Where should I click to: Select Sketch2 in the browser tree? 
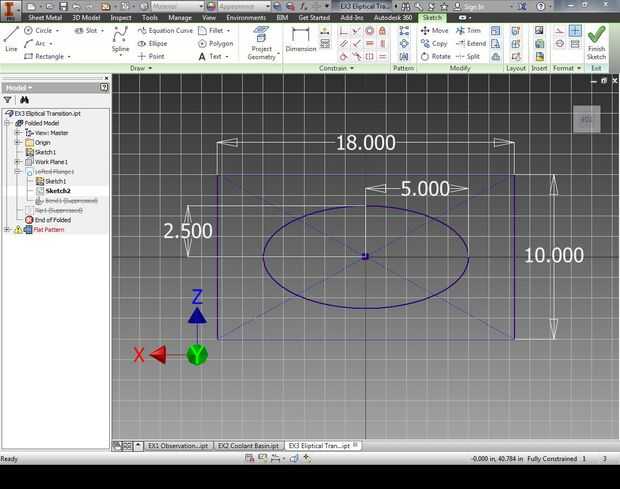pos(58,191)
